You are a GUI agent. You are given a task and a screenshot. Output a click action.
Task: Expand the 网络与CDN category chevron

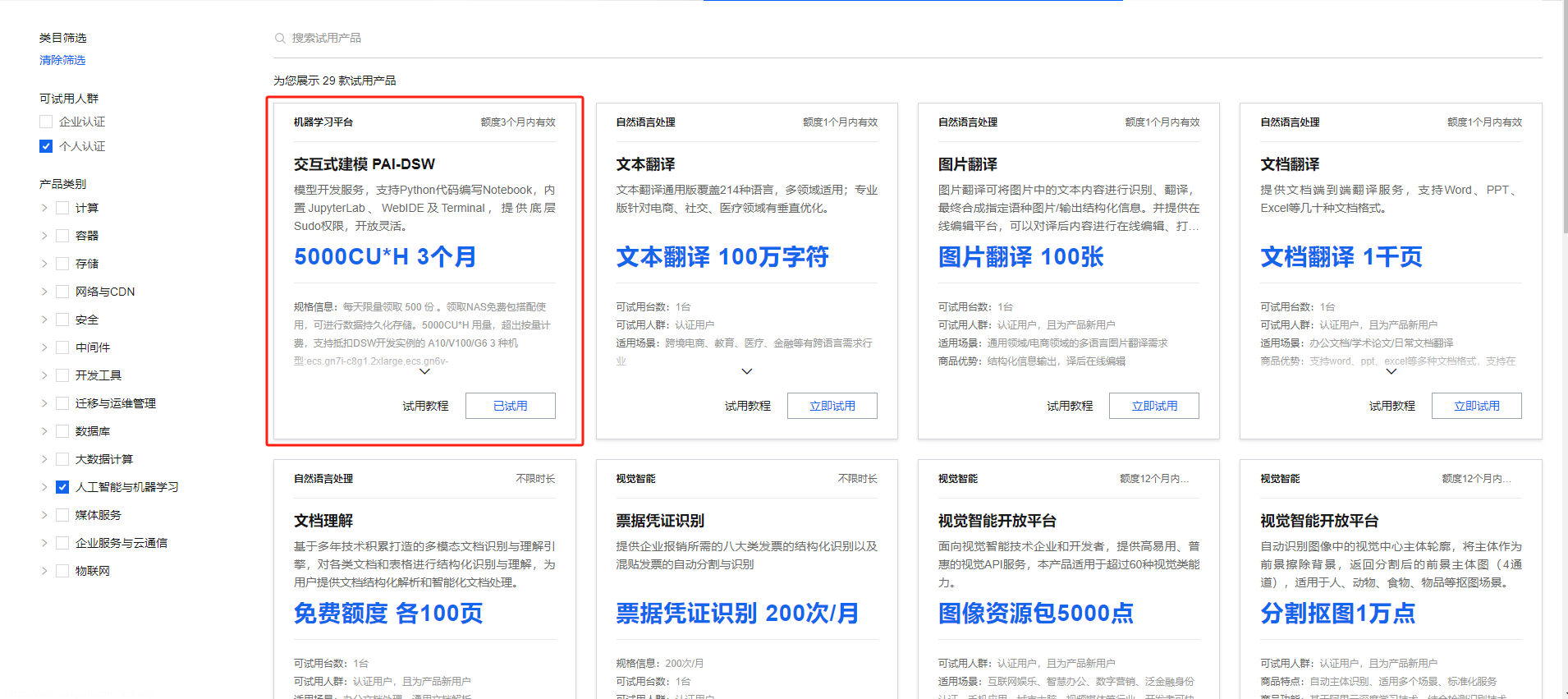[44, 292]
